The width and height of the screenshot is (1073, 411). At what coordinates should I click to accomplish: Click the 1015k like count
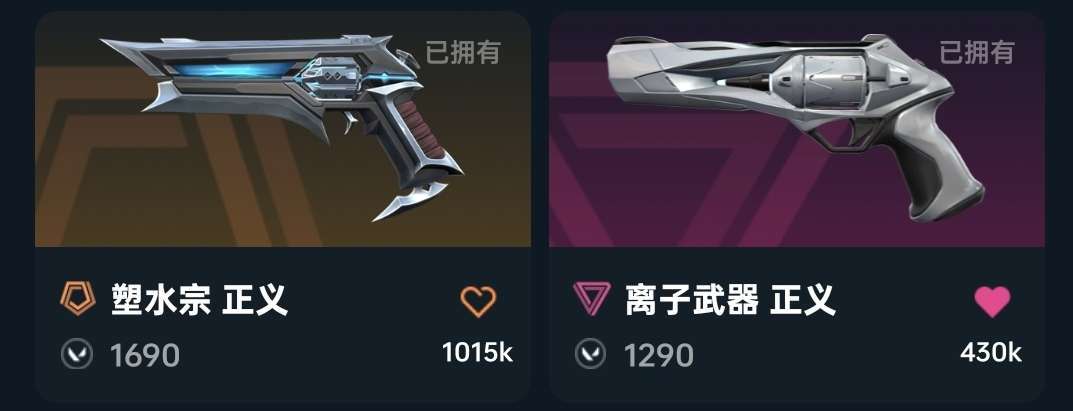[x=478, y=352]
